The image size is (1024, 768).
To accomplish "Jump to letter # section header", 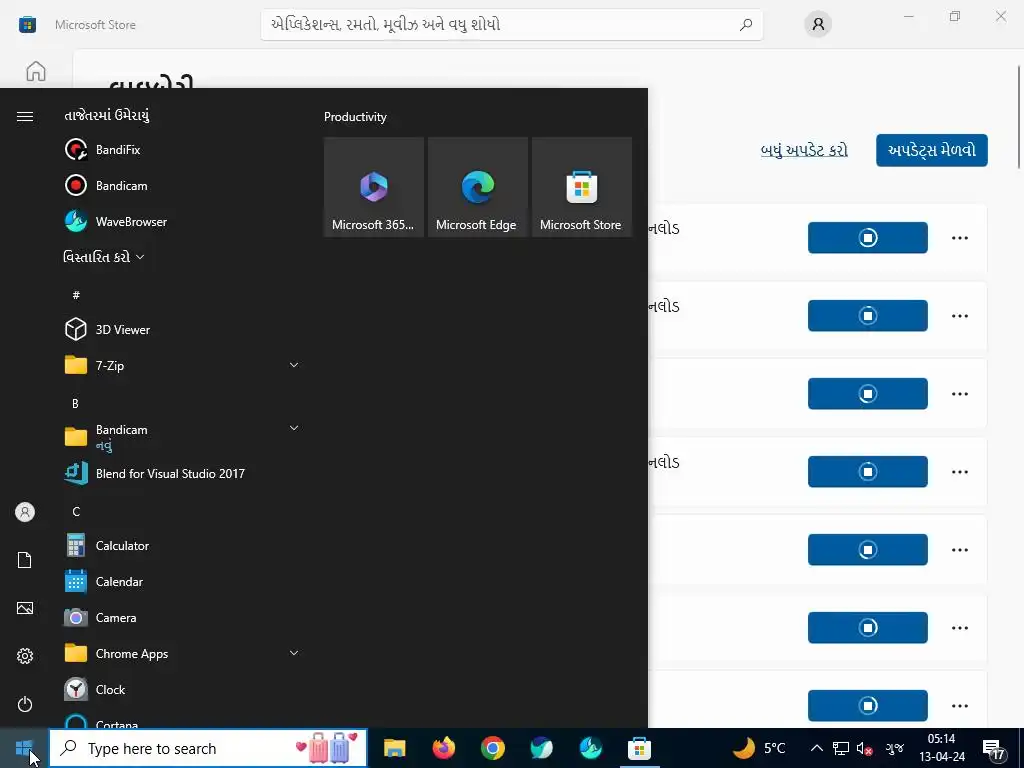I will coord(76,295).
